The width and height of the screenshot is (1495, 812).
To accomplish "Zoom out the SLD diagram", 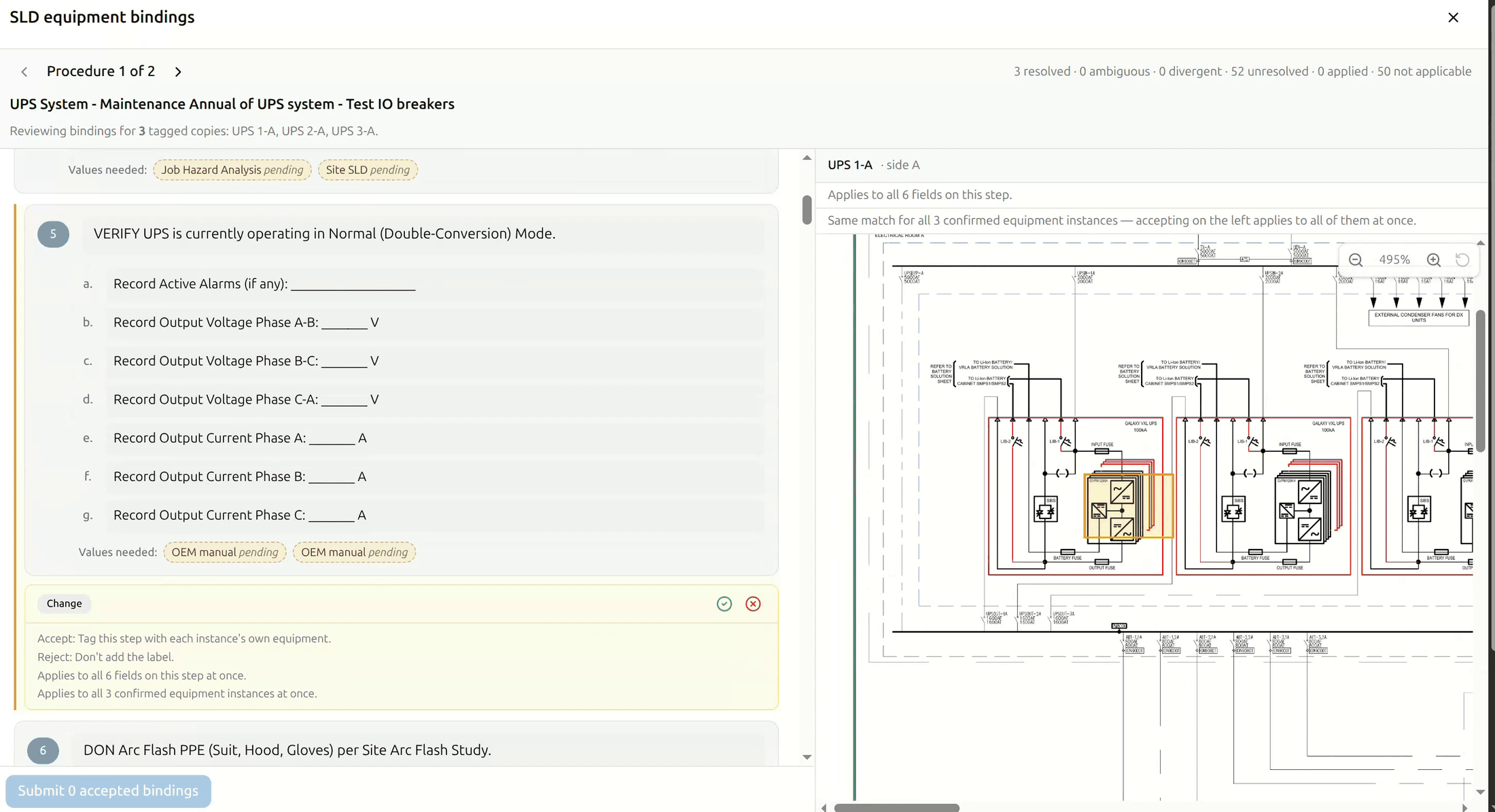I will click(x=1356, y=260).
